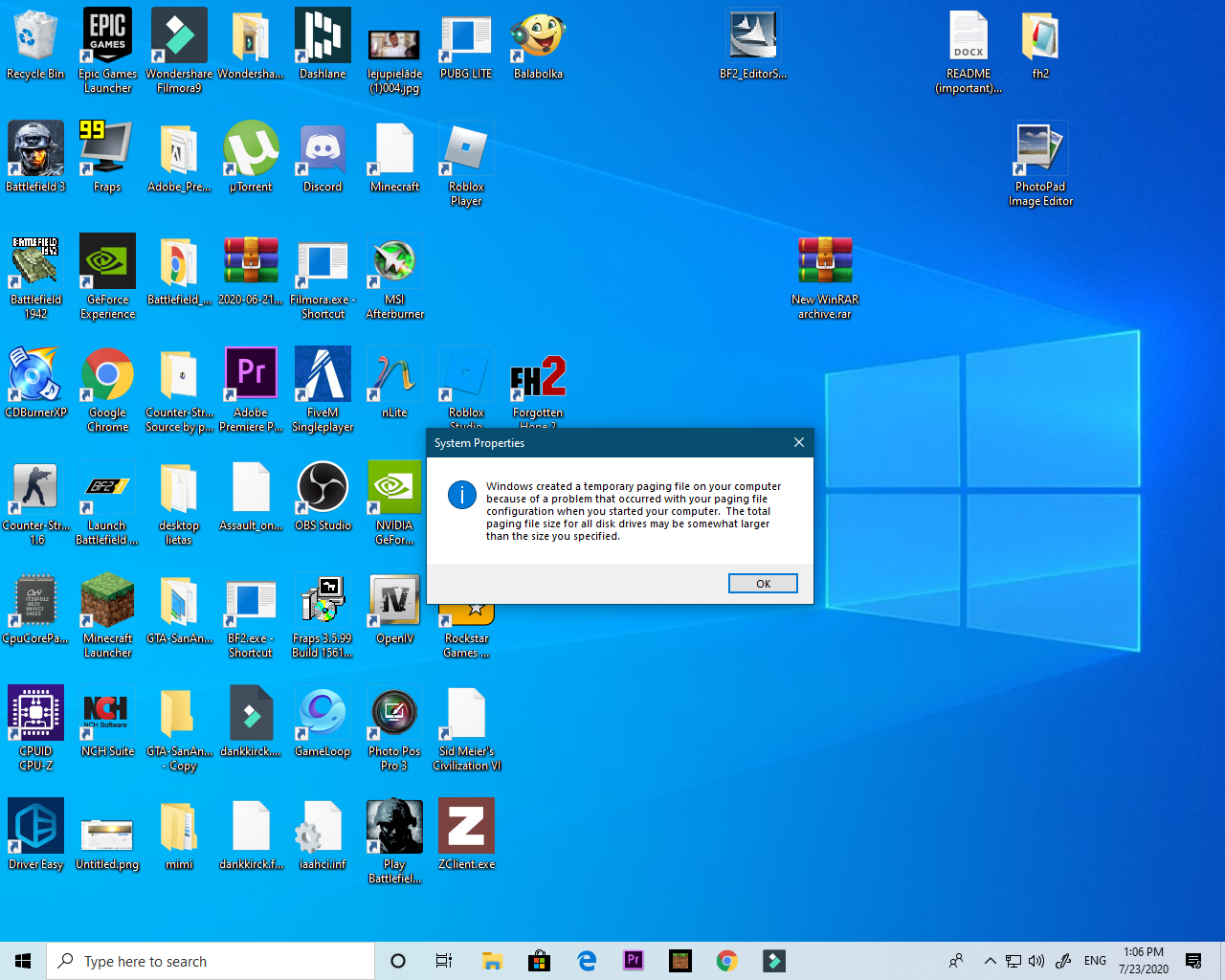Image resolution: width=1225 pixels, height=980 pixels.
Task: Select the GeForce Experience icon
Action: [x=107, y=278]
